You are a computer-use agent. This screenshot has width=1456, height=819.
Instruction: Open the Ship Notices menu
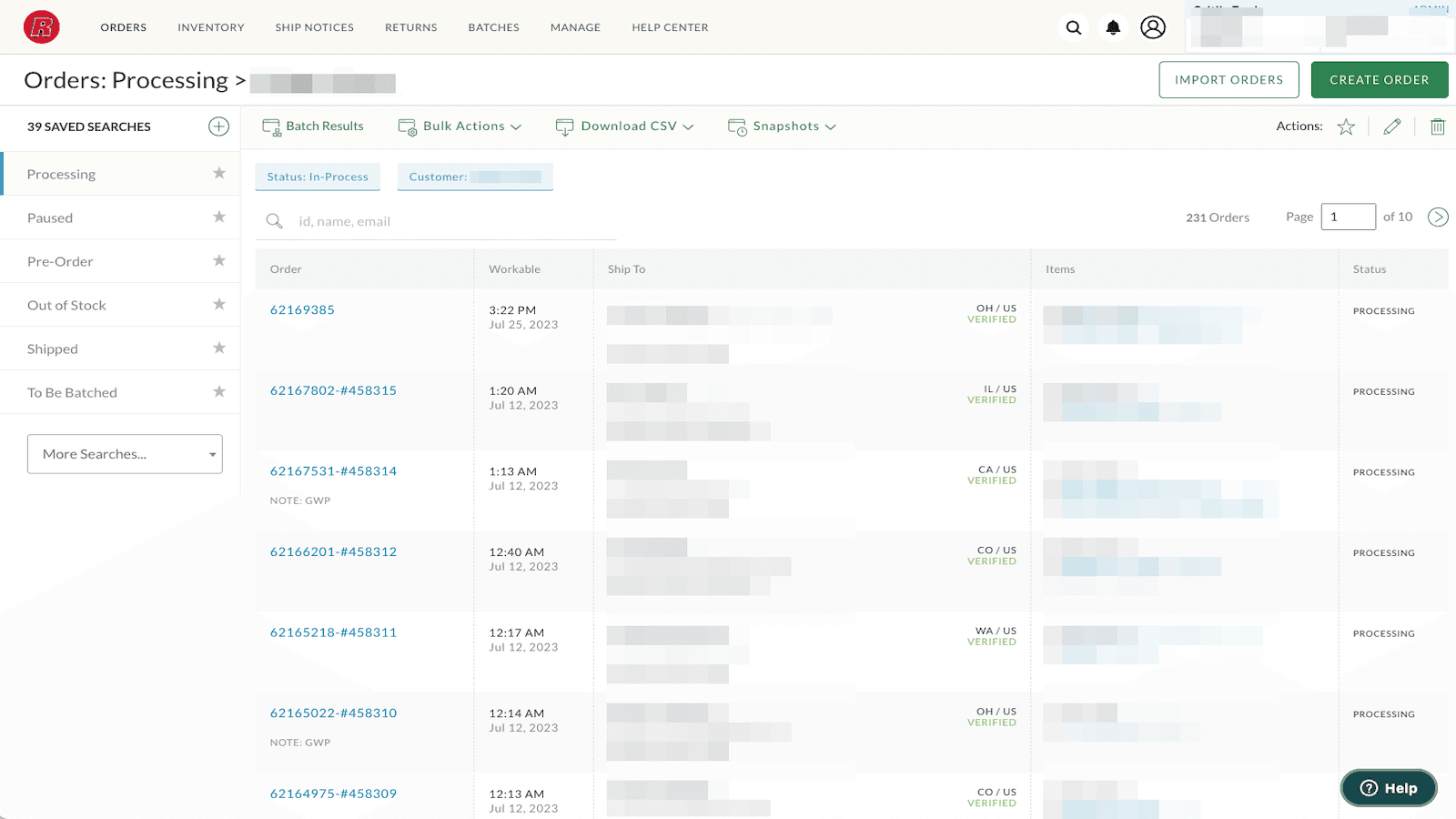(x=315, y=27)
